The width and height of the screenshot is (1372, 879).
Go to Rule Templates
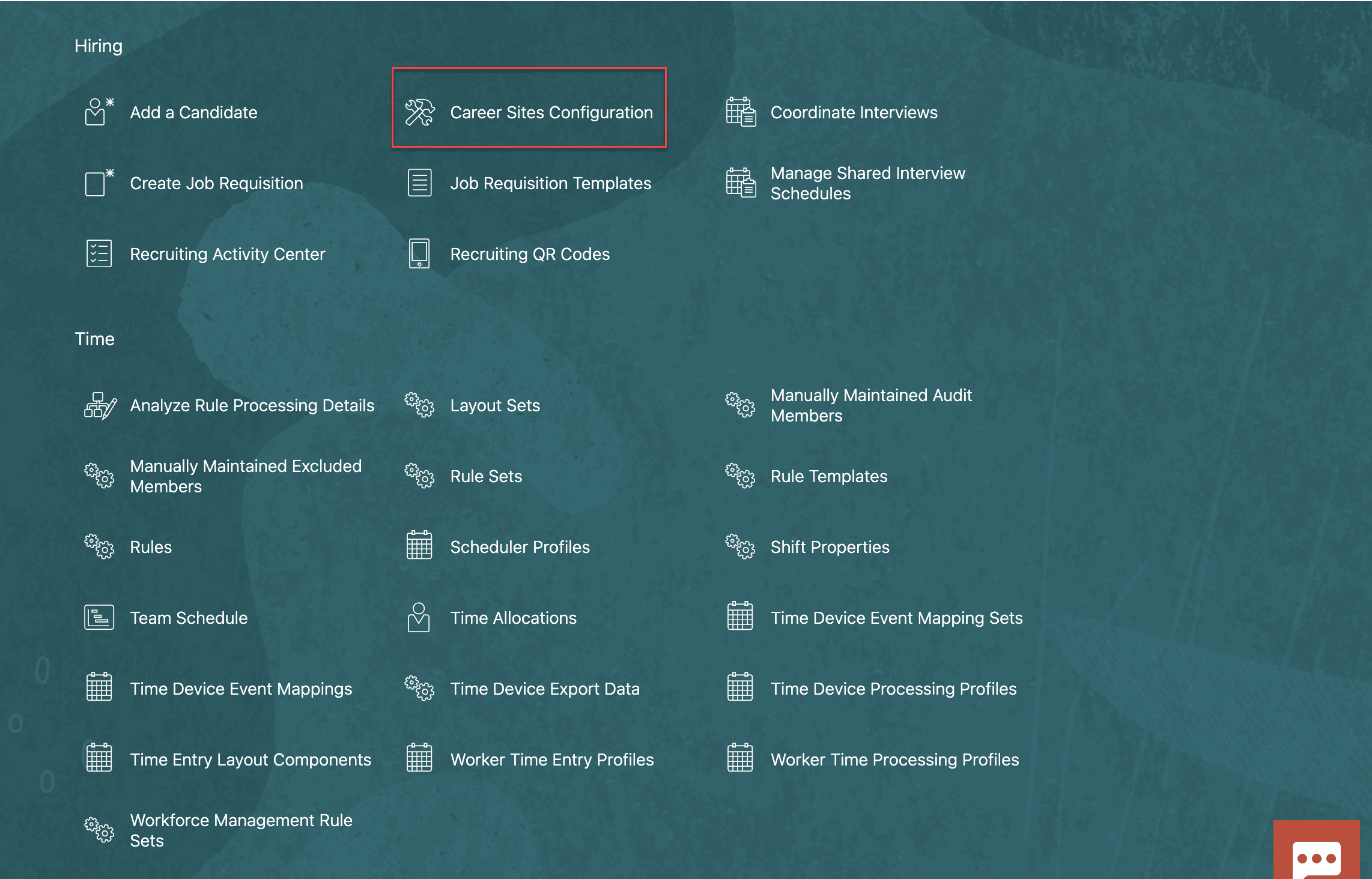pos(828,477)
